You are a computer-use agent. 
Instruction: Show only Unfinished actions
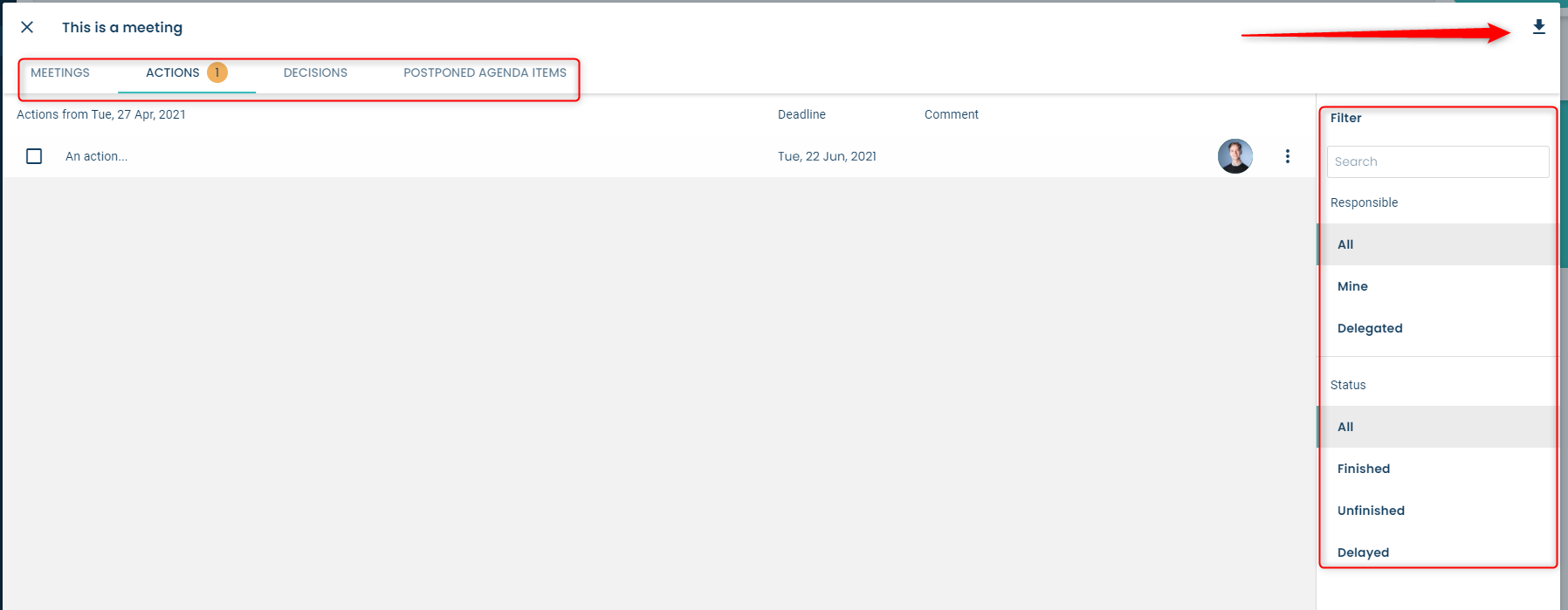click(1437, 511)
